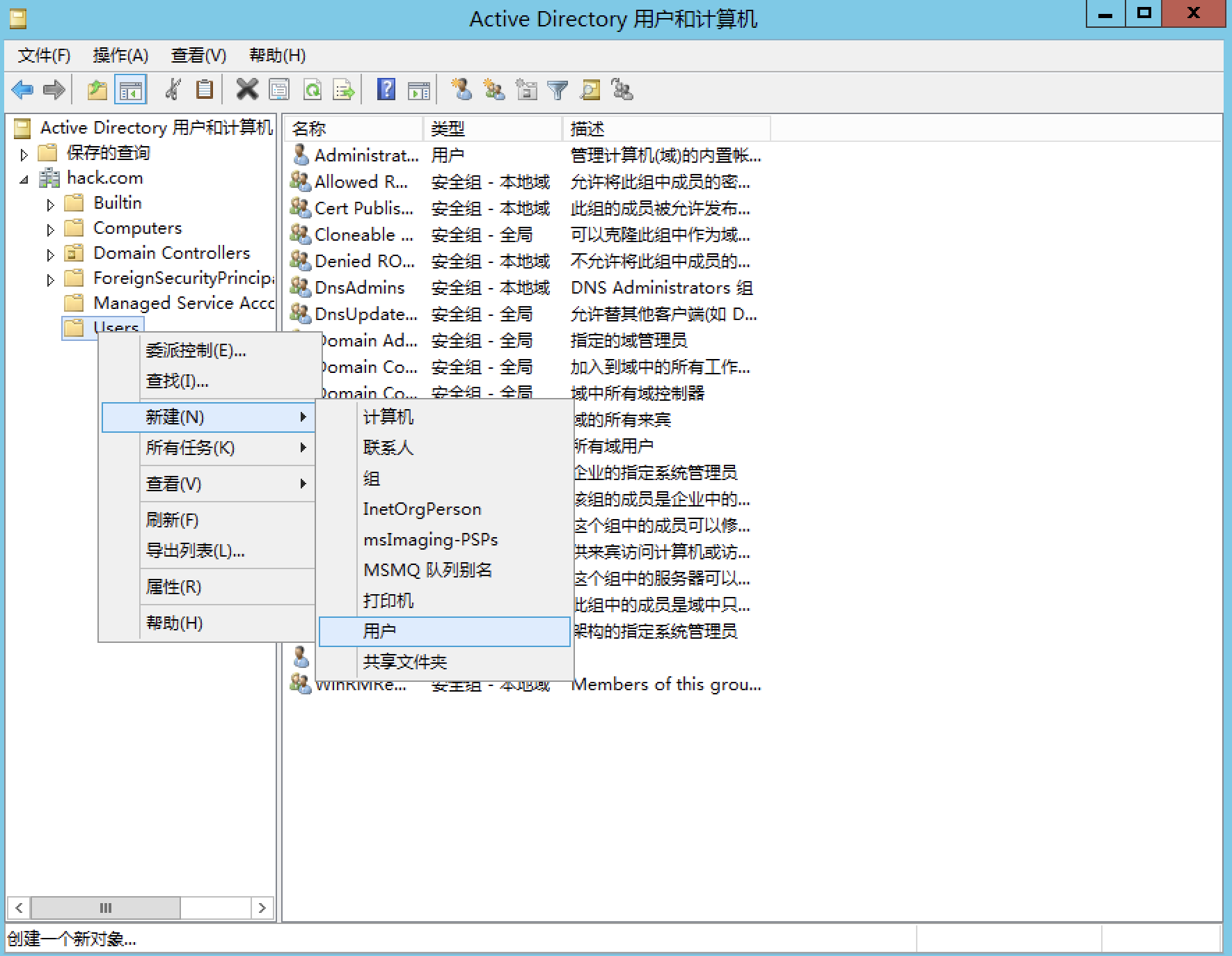Click the create new group toolbar icon
Image resolution: width=1232 pixels, height=956 pixels.
point(494,90)
